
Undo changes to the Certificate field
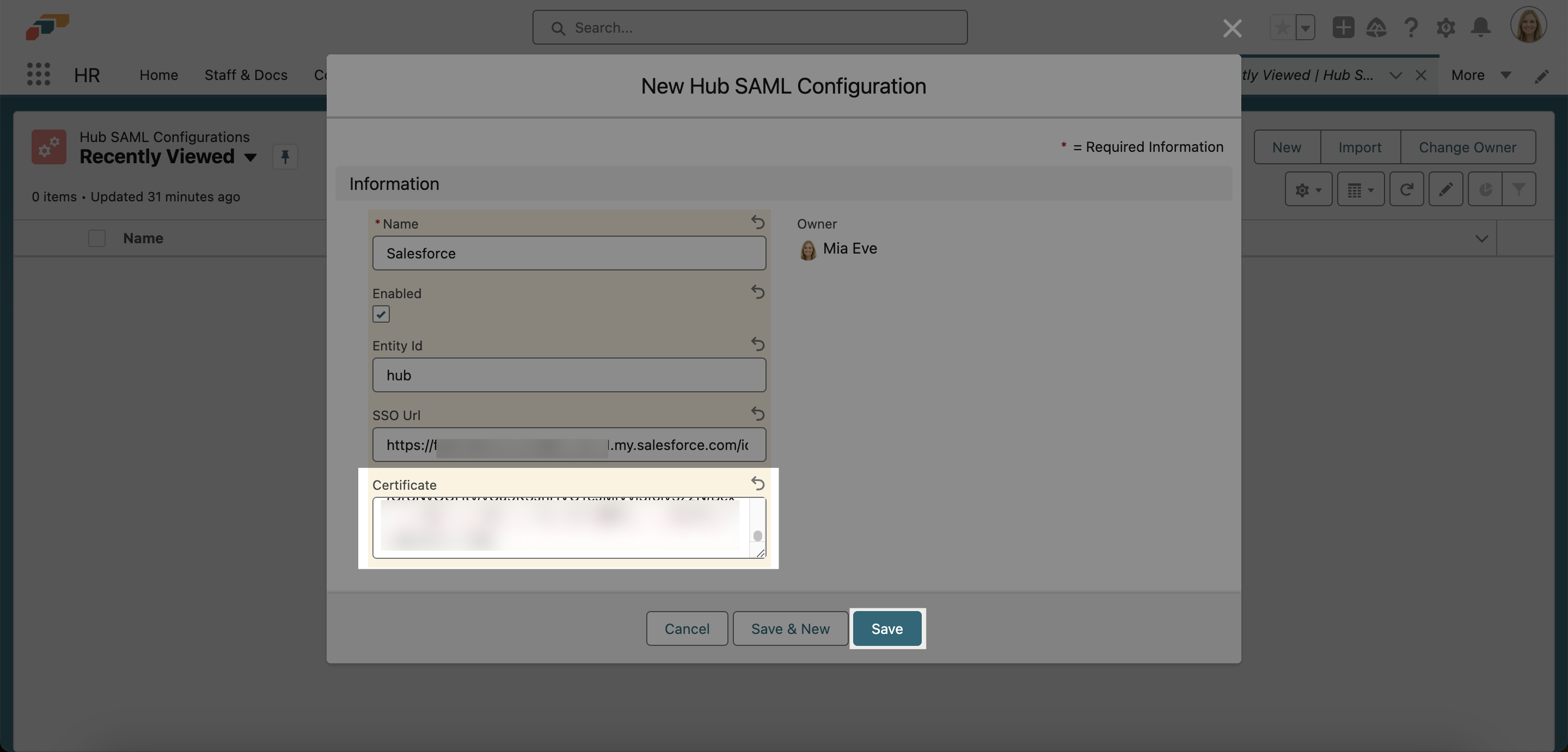coord(757,483)
